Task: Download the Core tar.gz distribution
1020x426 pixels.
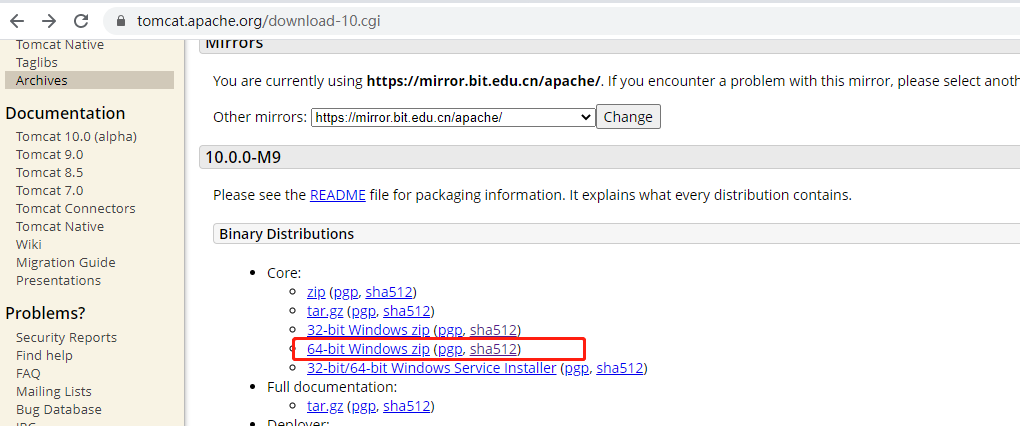Action: click(325, 312)
